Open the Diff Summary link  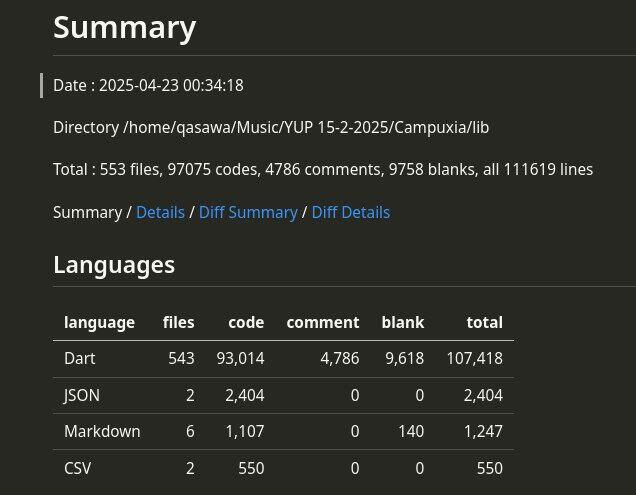248,212
